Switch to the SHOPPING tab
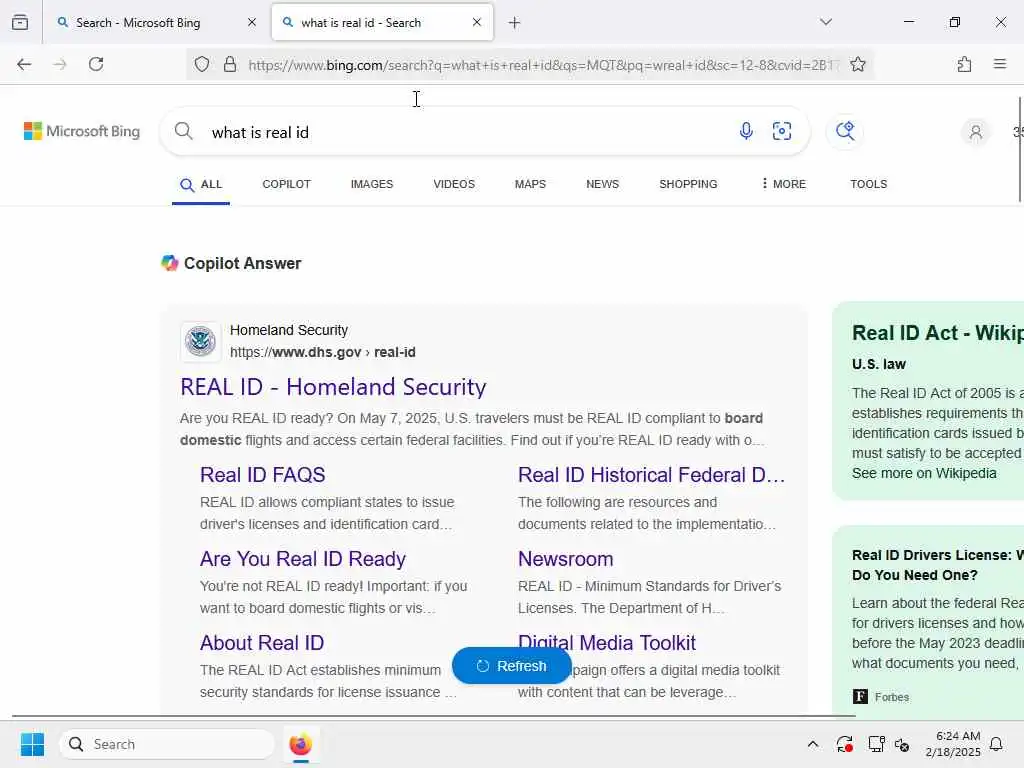The height and width of the screenshot is (768, 1024). [x=688, y=184]
